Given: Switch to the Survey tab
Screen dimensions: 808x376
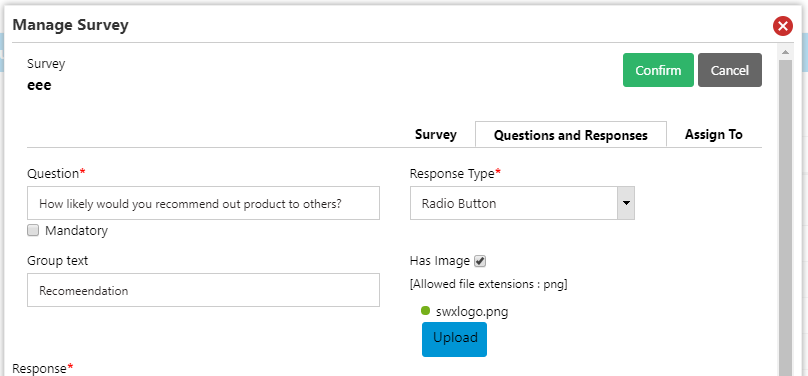Looking at the screenshot, I should click(x=435, y=134).
